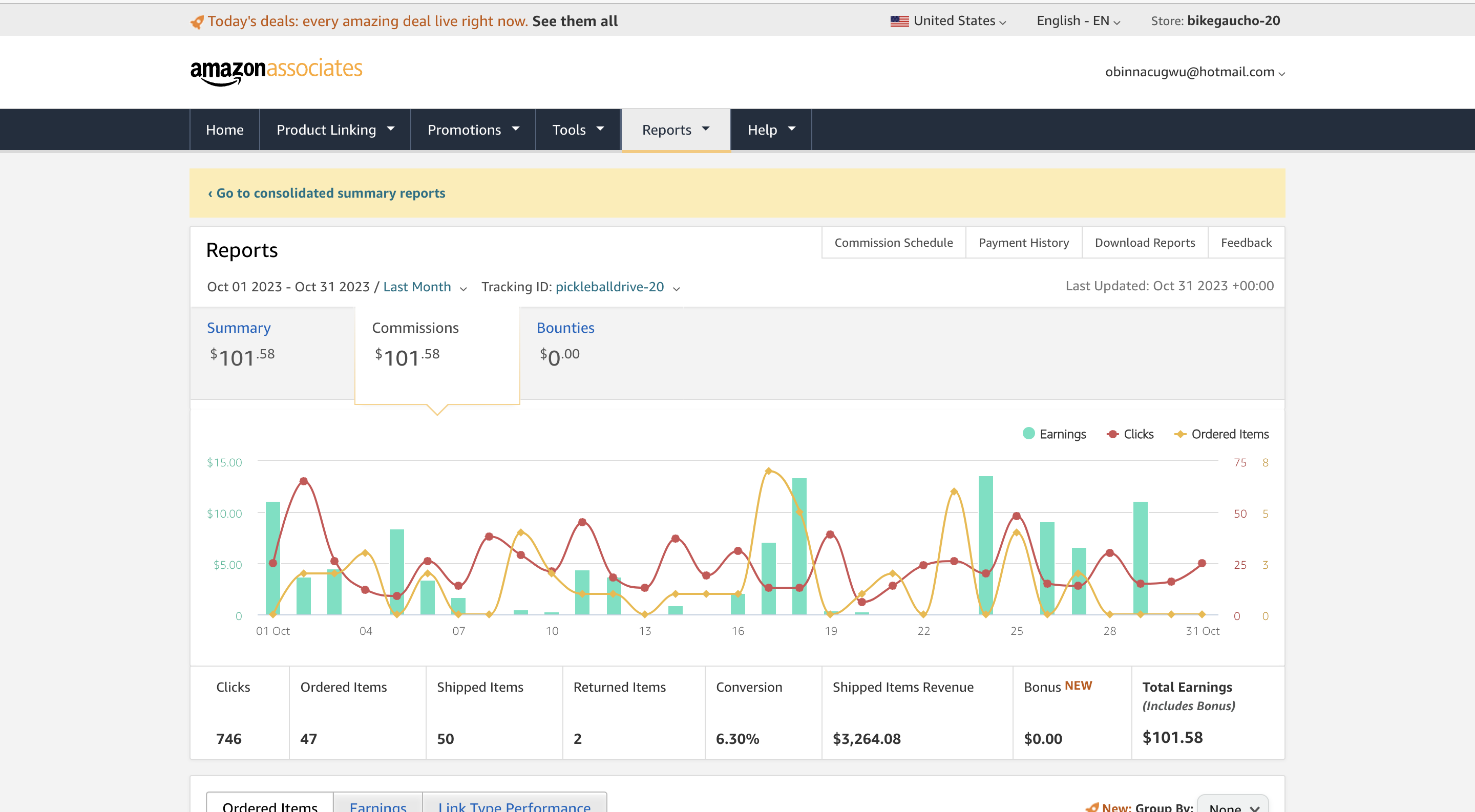
Task: Click the Bonus NEW column header
Action: click(x=1058, y=687)
